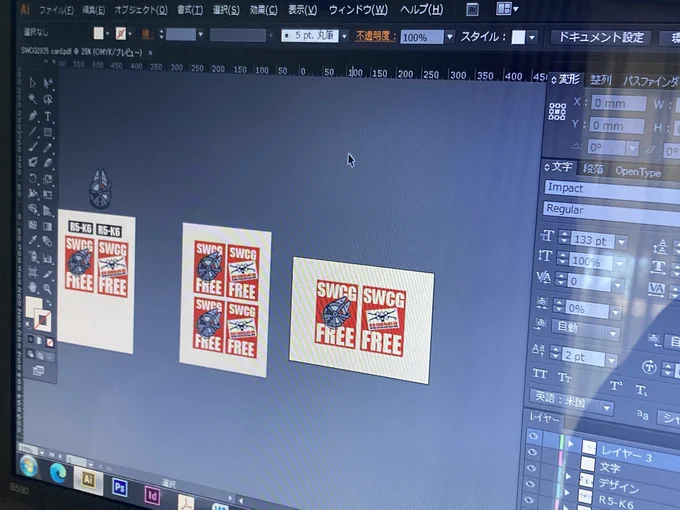Image resolution: width=680 pixels, height=510 pixels.
Task: Click the fill color swatch in toolbar
Action: (x=34, y=307)
